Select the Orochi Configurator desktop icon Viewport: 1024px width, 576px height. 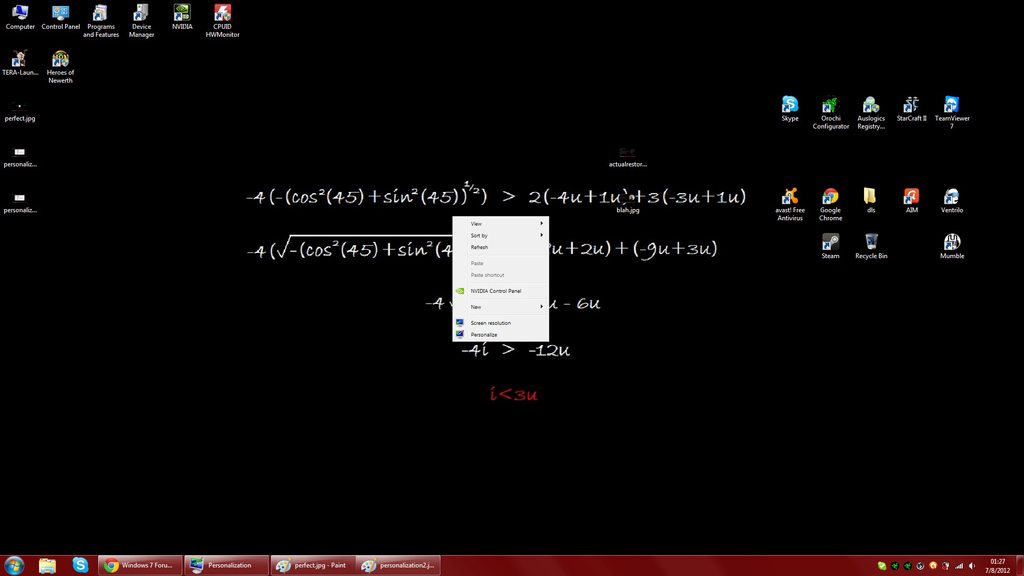(x=830, y=113)
